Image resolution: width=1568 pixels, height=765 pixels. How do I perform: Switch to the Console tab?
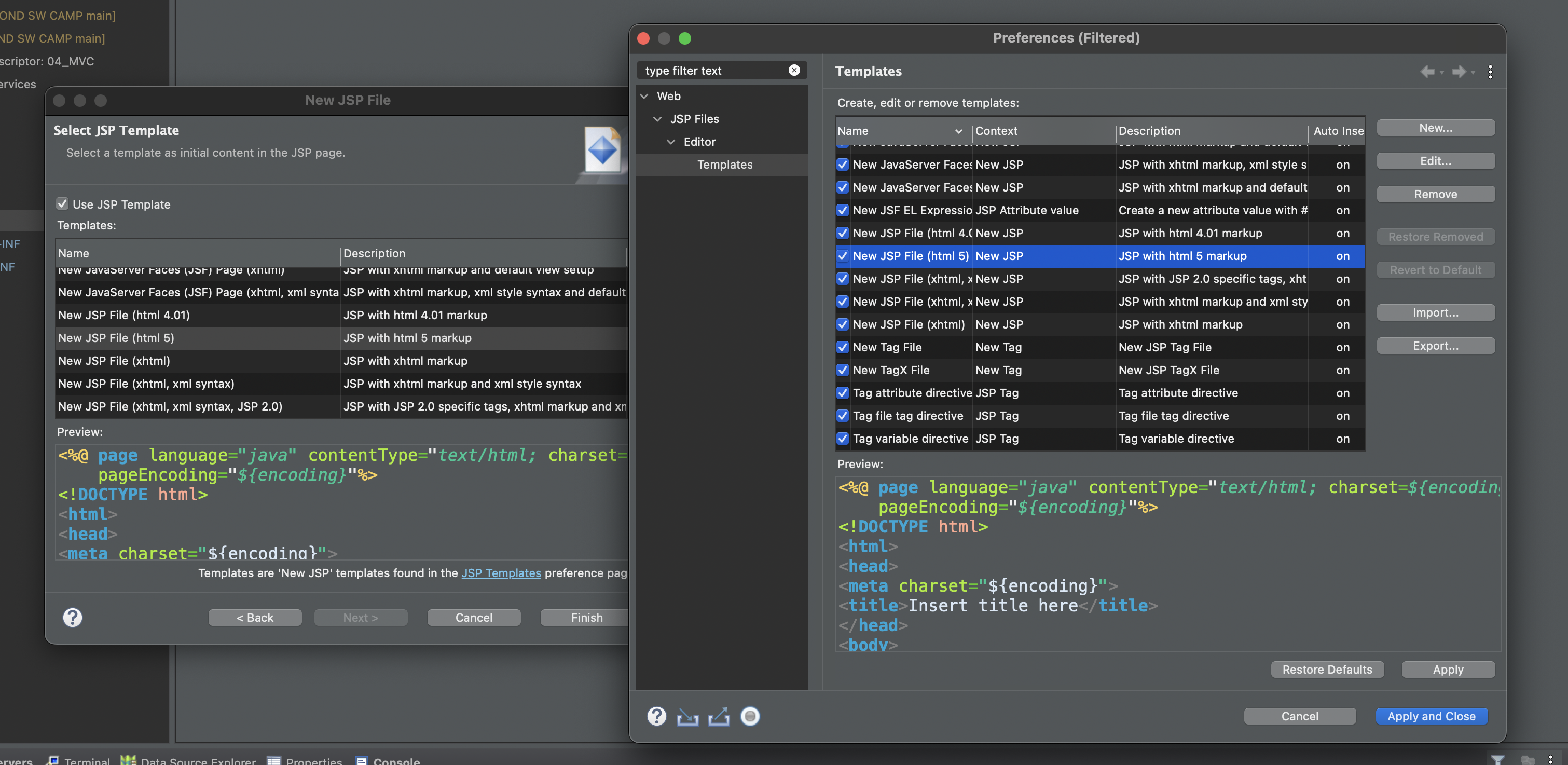tap(396, 761)
